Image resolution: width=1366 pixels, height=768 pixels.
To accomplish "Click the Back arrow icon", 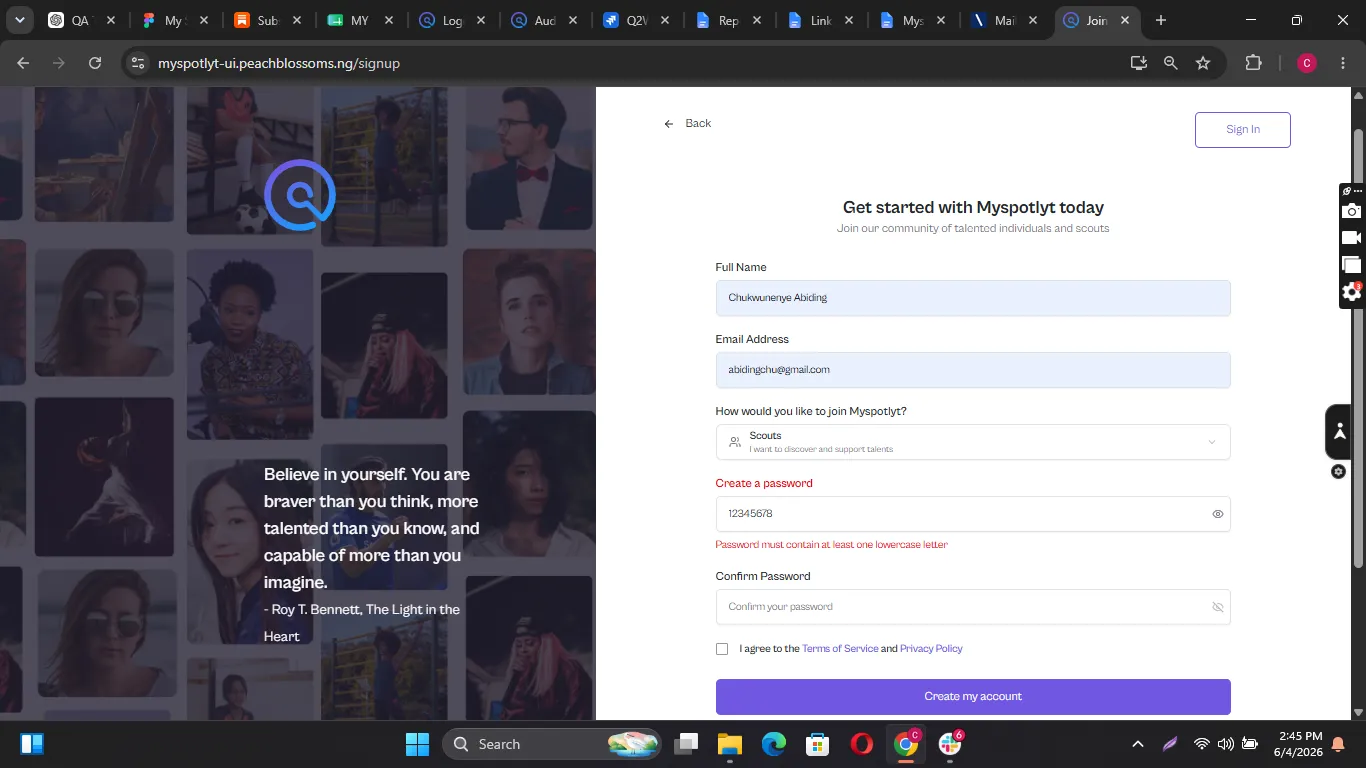I will pos(669,124).
